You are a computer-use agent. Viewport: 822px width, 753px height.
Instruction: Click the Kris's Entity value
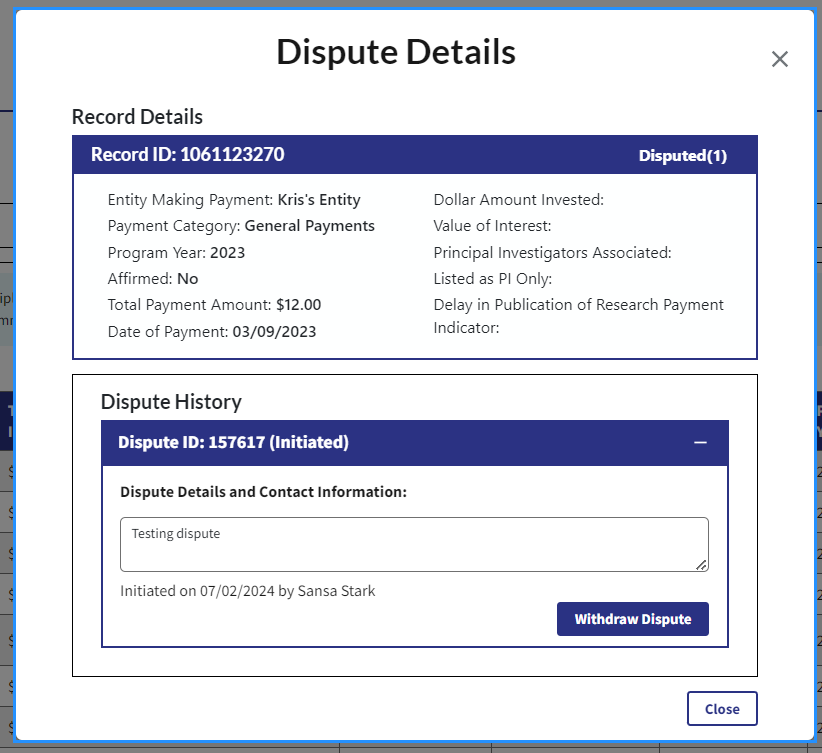319,200
